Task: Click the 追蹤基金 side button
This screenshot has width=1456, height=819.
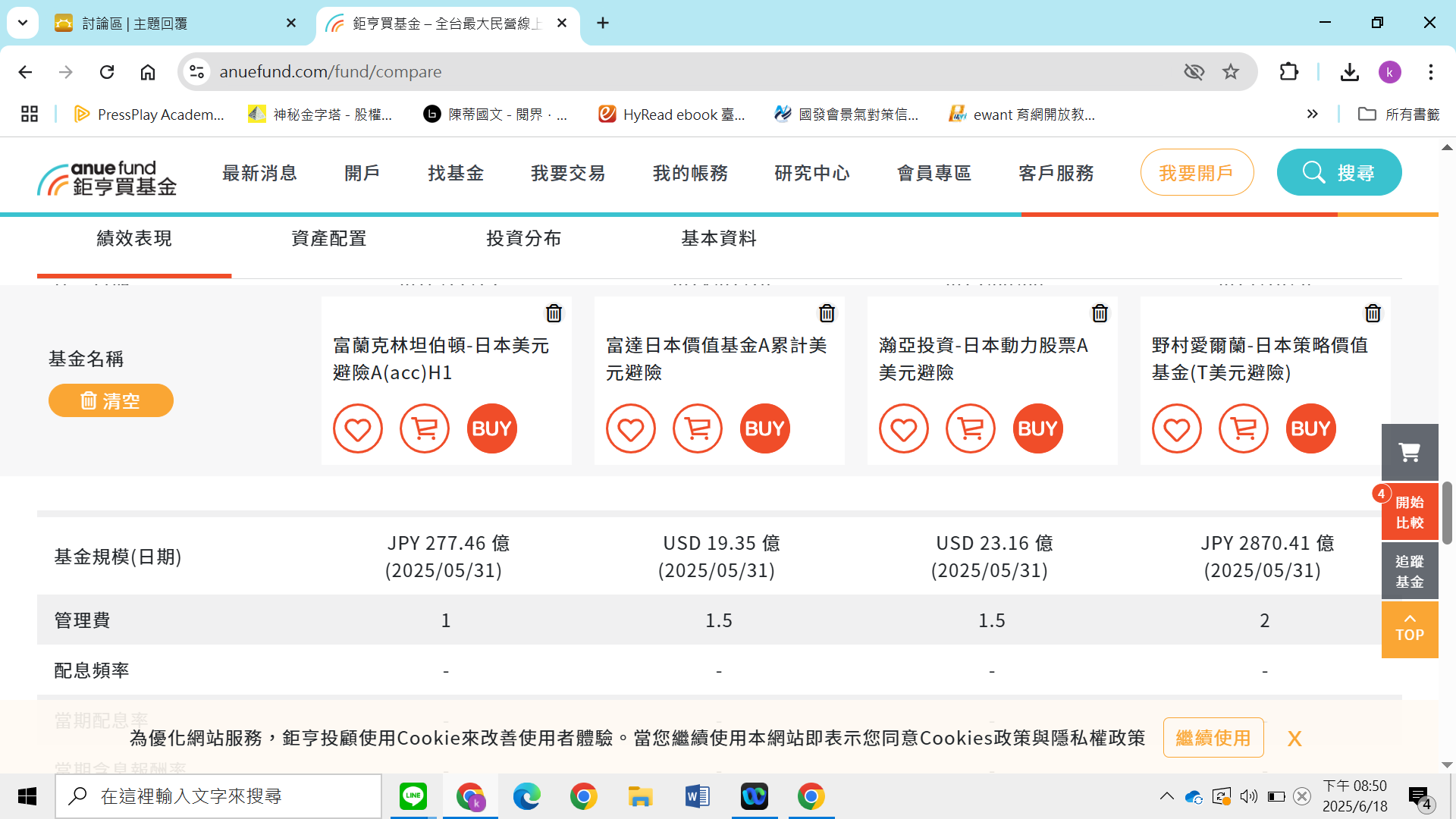Action: click(1410, 571)
